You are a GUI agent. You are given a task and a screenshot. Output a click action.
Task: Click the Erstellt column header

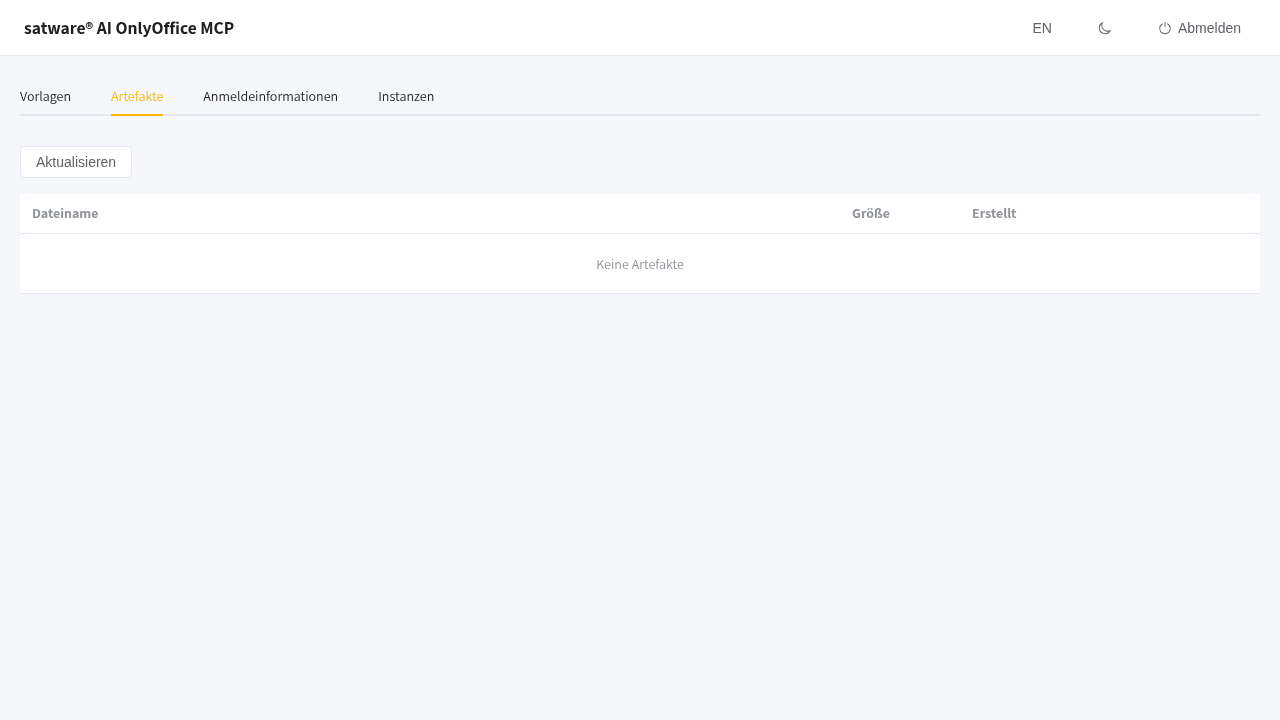(994, 213)
